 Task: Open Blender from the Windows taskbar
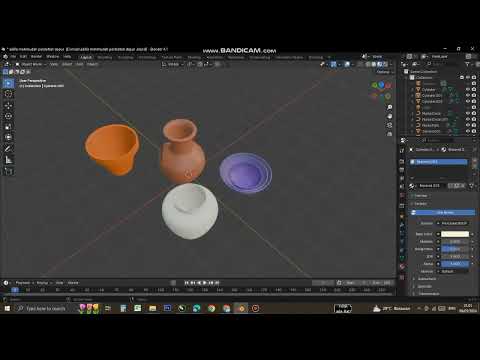241,308
